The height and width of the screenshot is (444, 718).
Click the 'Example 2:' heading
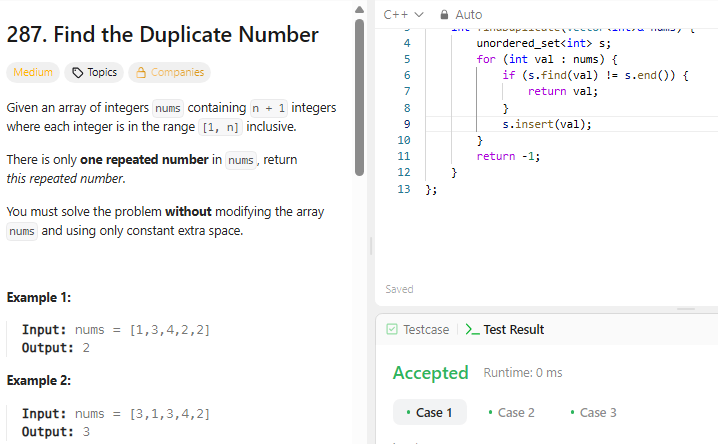pos(38,380)
